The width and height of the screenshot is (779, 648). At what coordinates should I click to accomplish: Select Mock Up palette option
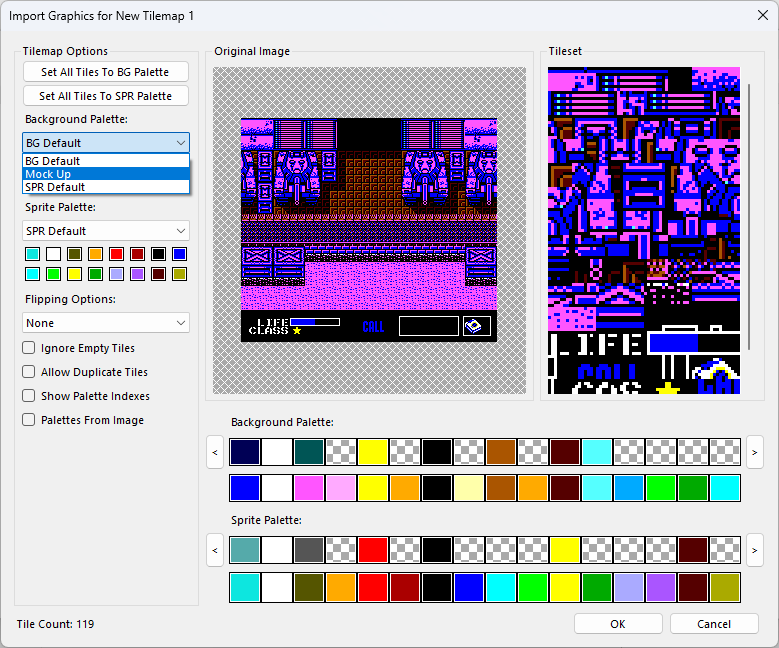(x=106, y=174)
